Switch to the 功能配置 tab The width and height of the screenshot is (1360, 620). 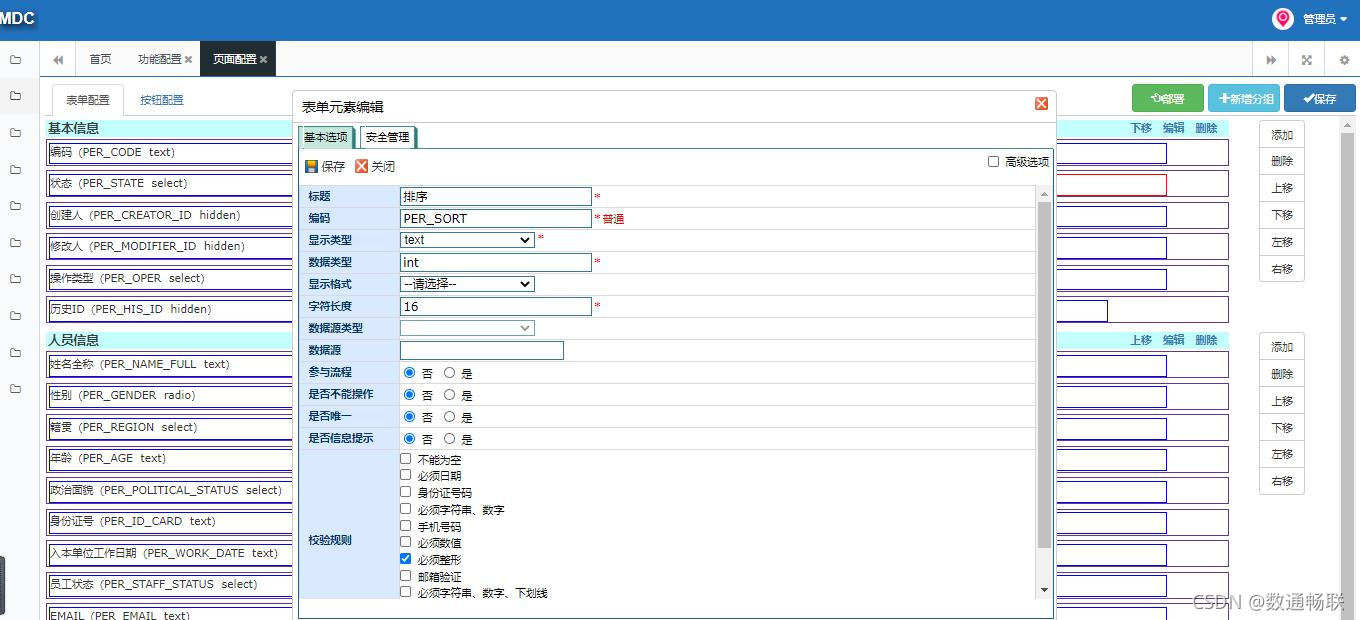click(x=164, y=60)
